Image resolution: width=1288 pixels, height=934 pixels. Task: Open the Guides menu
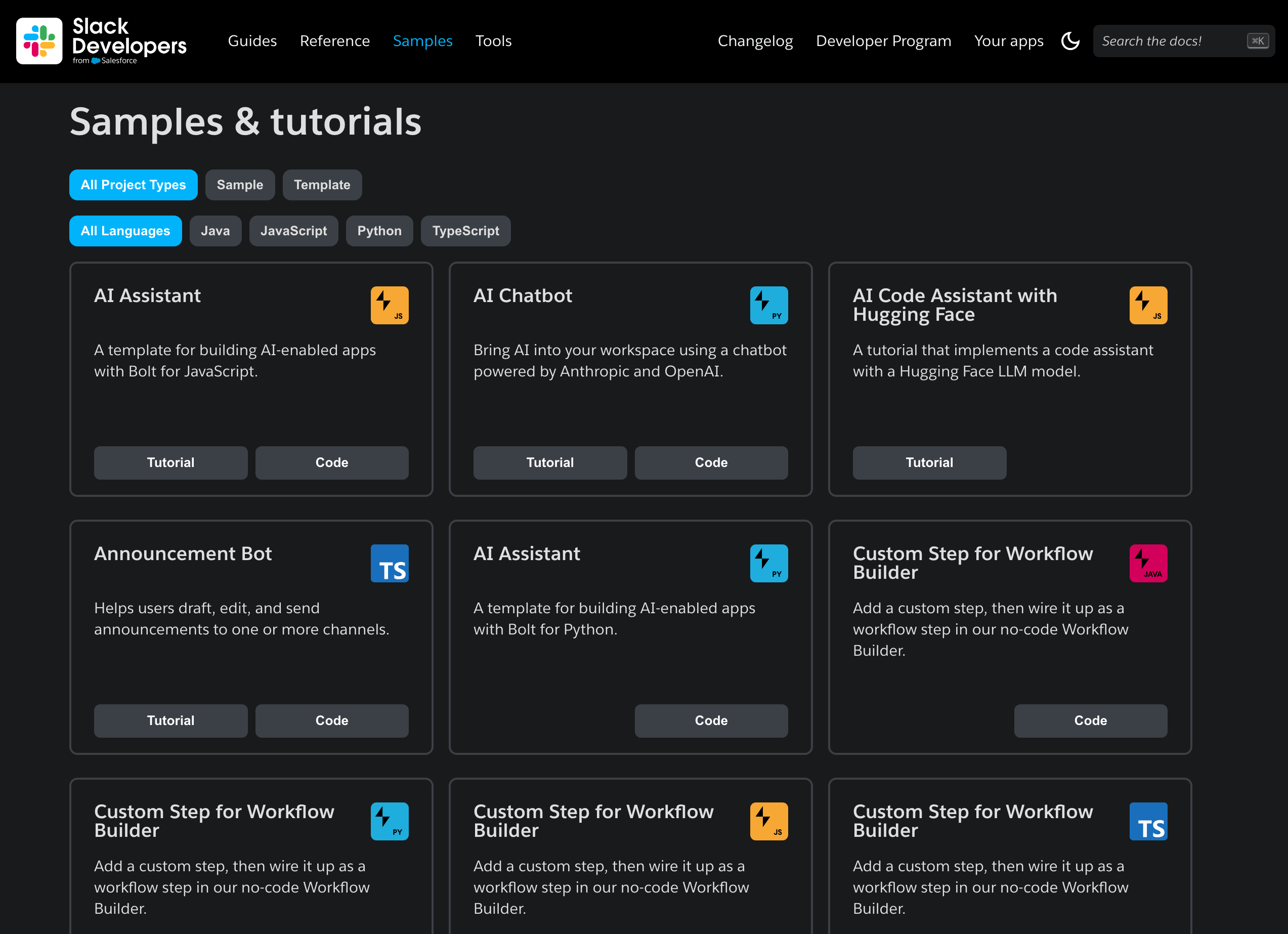coord(252,41)
